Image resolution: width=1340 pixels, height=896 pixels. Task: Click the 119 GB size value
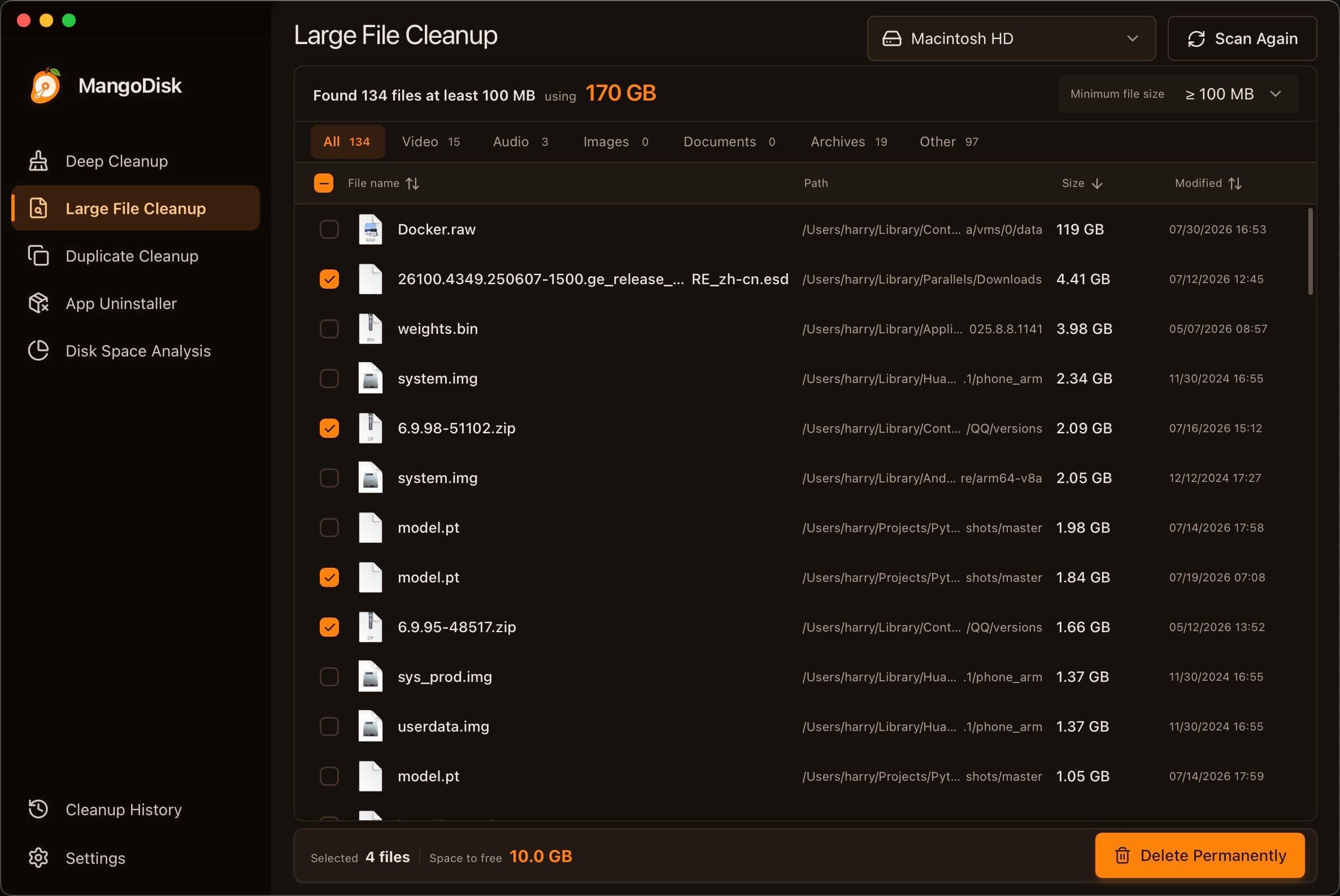[1080, 229]
